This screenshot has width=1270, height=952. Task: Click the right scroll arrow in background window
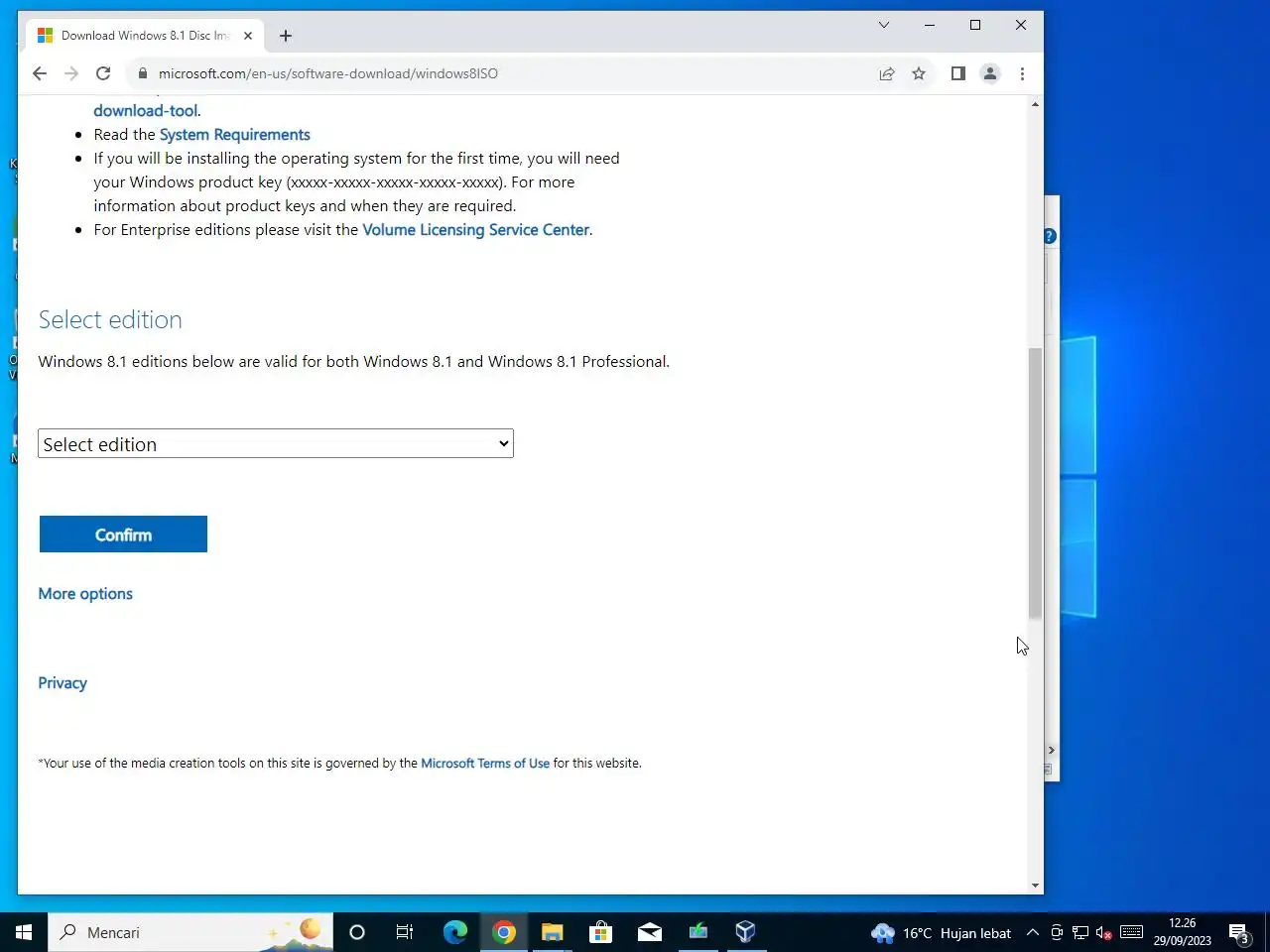tap(1052, 751)
